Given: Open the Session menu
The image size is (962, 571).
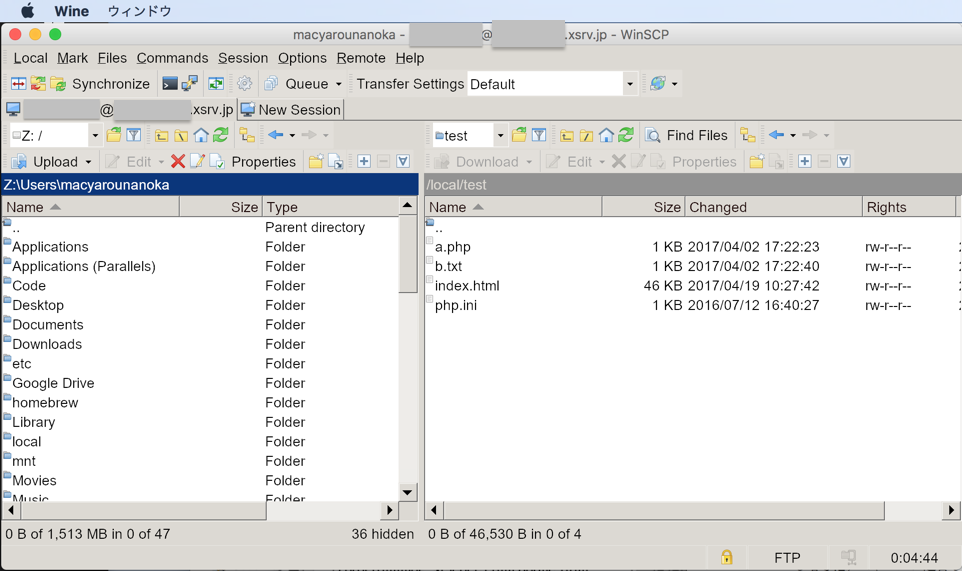Looking at the screenshot, I should pos(243,58).
